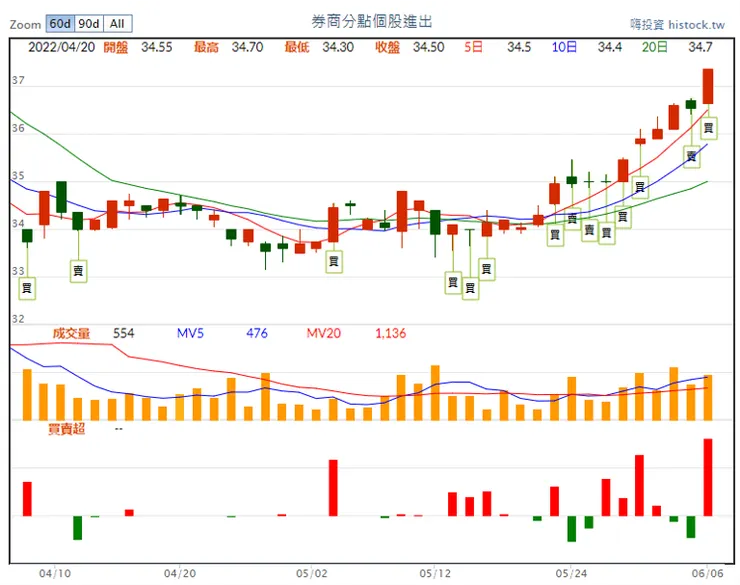Click the 賣 sell marker near 04/10
Viewport: 740px width, 585px height.
tap(78, 268)
